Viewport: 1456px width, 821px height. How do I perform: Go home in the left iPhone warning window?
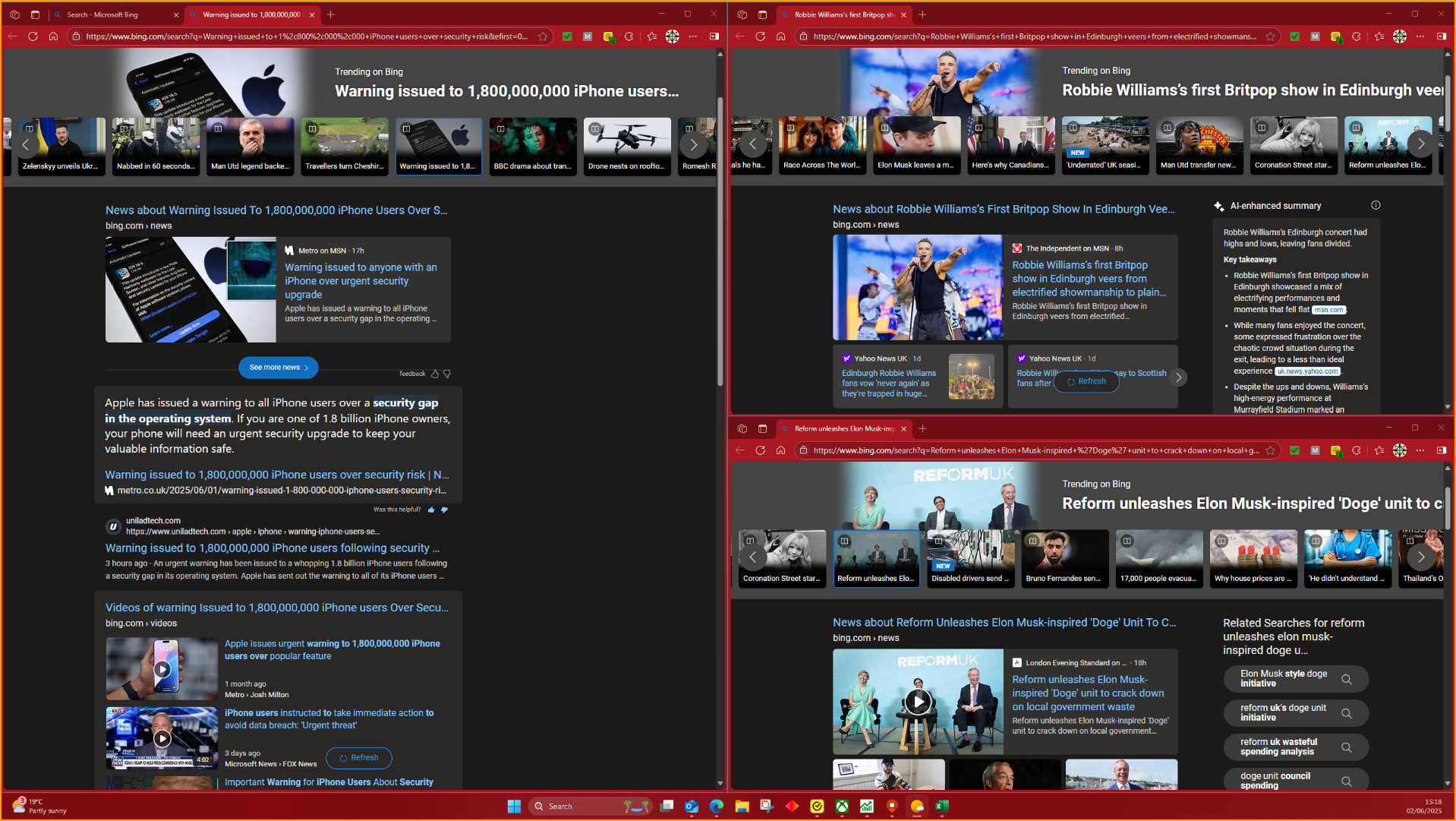pos(53,36)
